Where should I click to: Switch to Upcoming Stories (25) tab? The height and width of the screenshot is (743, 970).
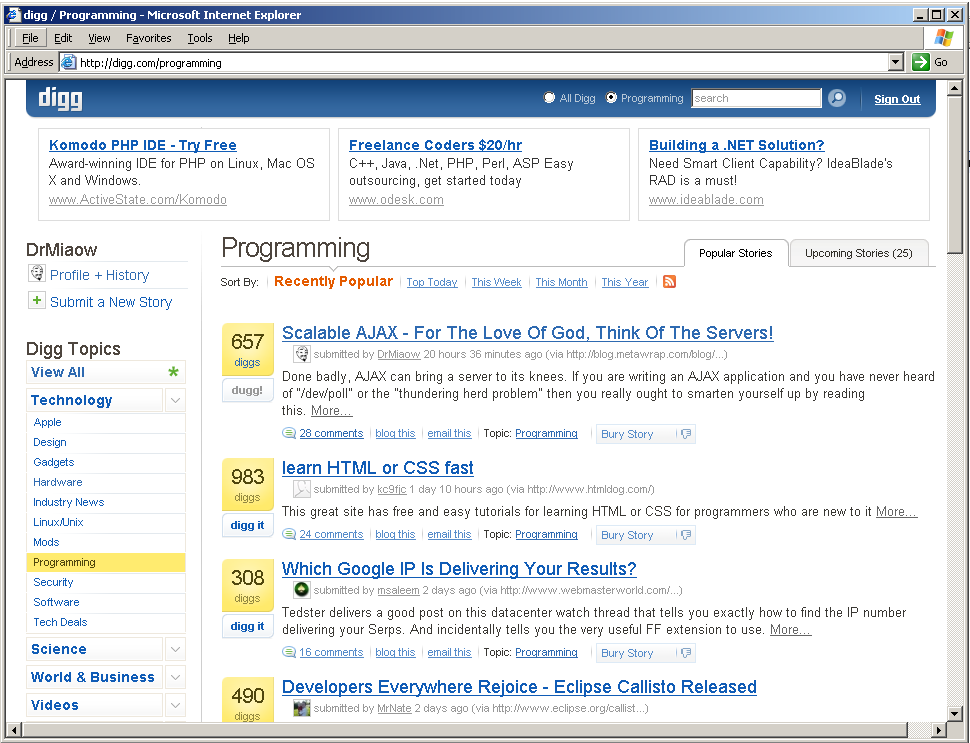[x=858, y=253]
